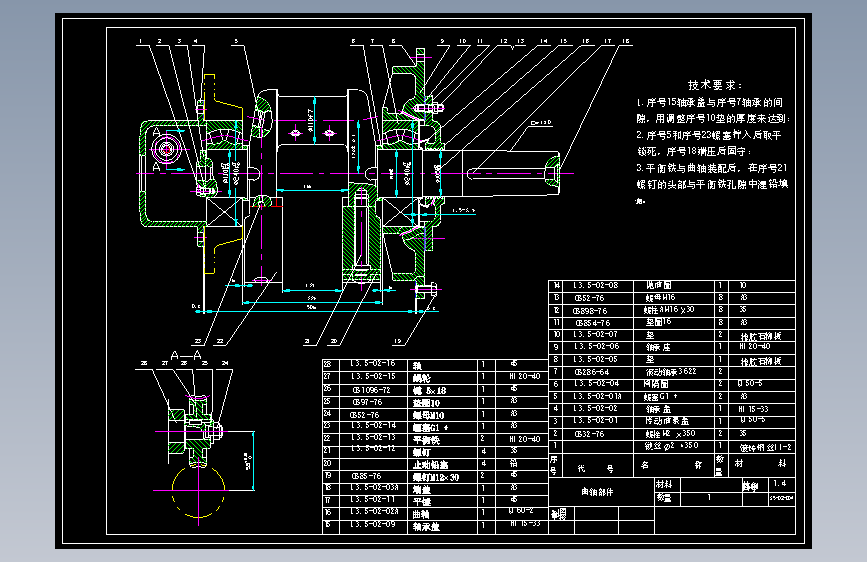
Task: Click part code 'L3.5-02-01' cell
Action: click(x=596, y=420)
